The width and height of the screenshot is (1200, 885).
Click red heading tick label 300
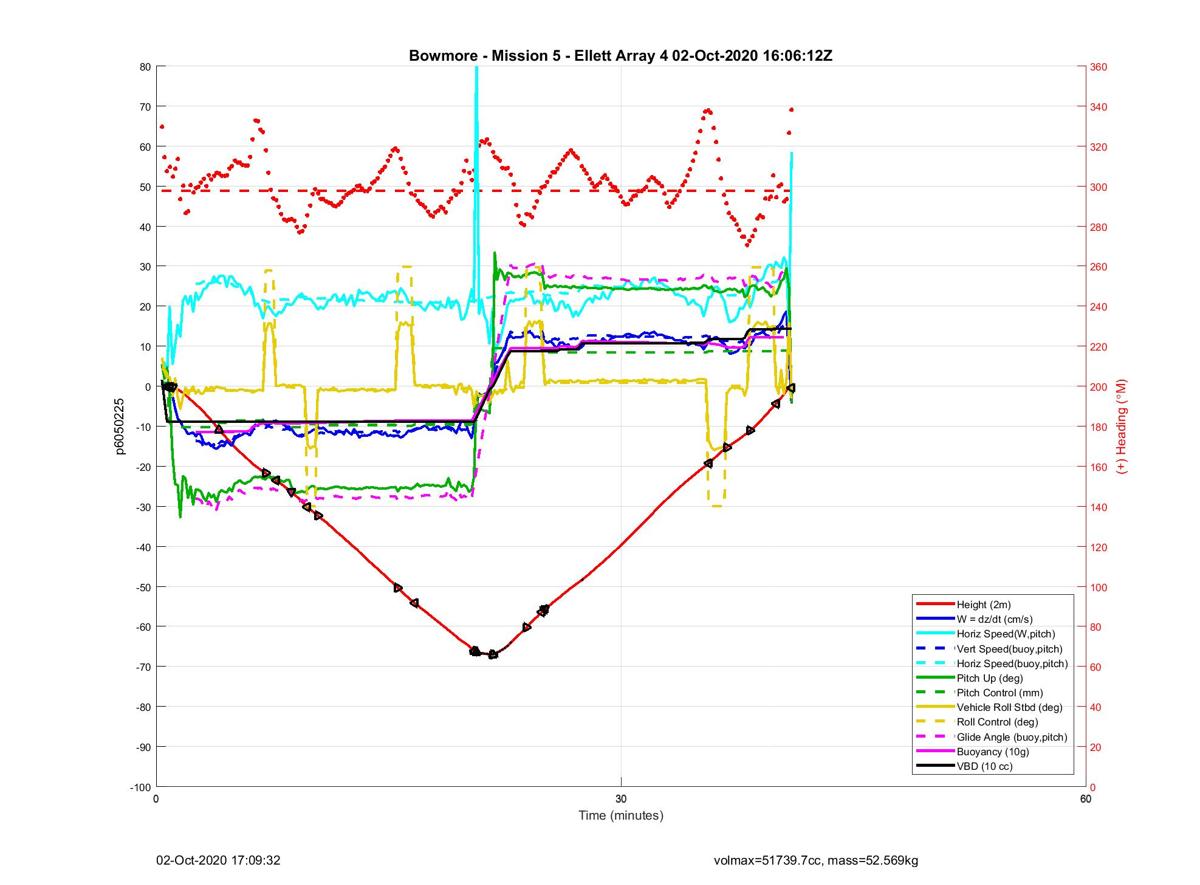1099,187
